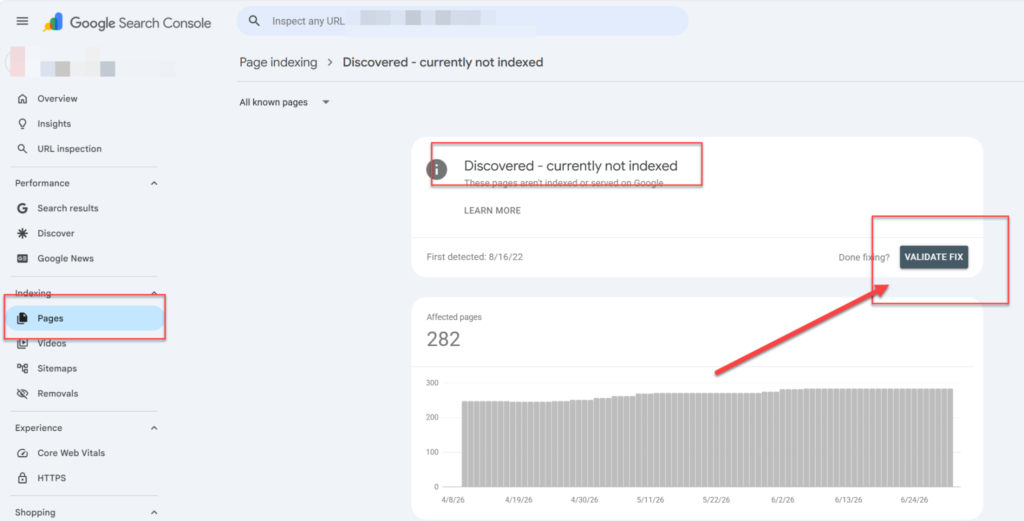Click the URL inspection magnifier icon
The image size is (1024, 521).
pyautogui.click(x=22, y=149)
